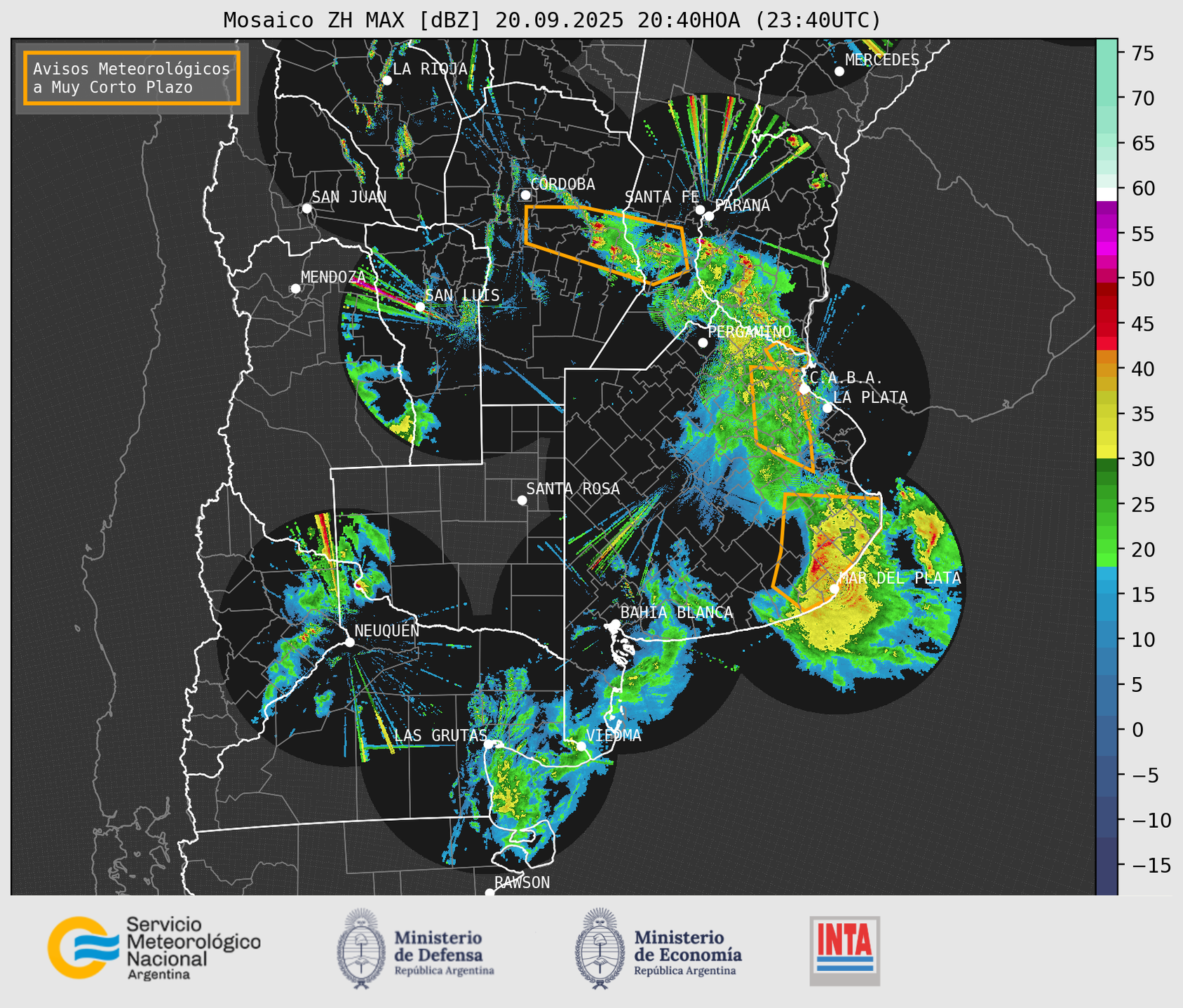The width and height of the screenshot is (1183, 1008).
Task: Click the Argentina text under Servicio Meteorológico Nacional
Action: click(158, 975)
